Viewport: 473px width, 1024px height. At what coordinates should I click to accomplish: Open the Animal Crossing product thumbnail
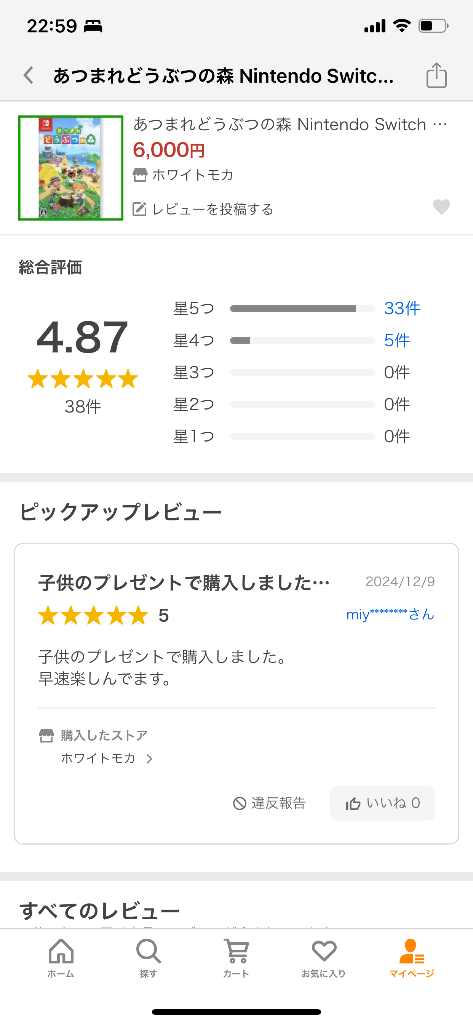click(71, 168)
